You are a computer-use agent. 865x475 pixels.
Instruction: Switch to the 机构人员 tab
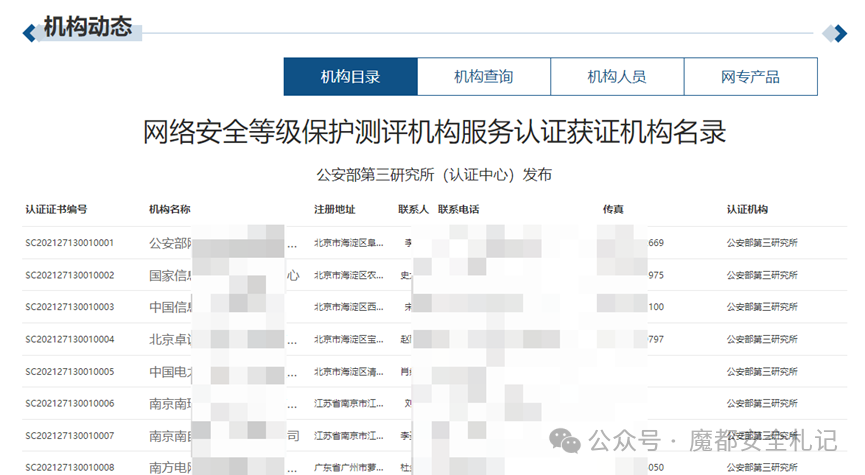pos(617,77)
